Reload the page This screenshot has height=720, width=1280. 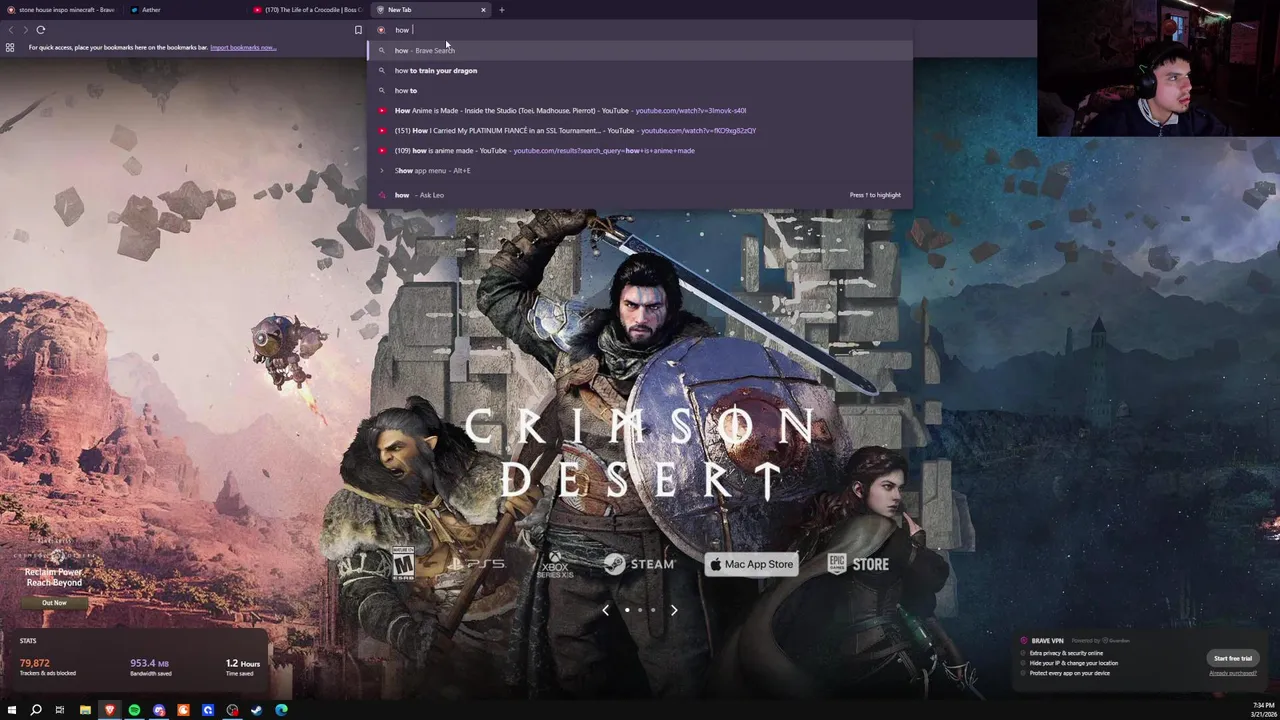41,30
